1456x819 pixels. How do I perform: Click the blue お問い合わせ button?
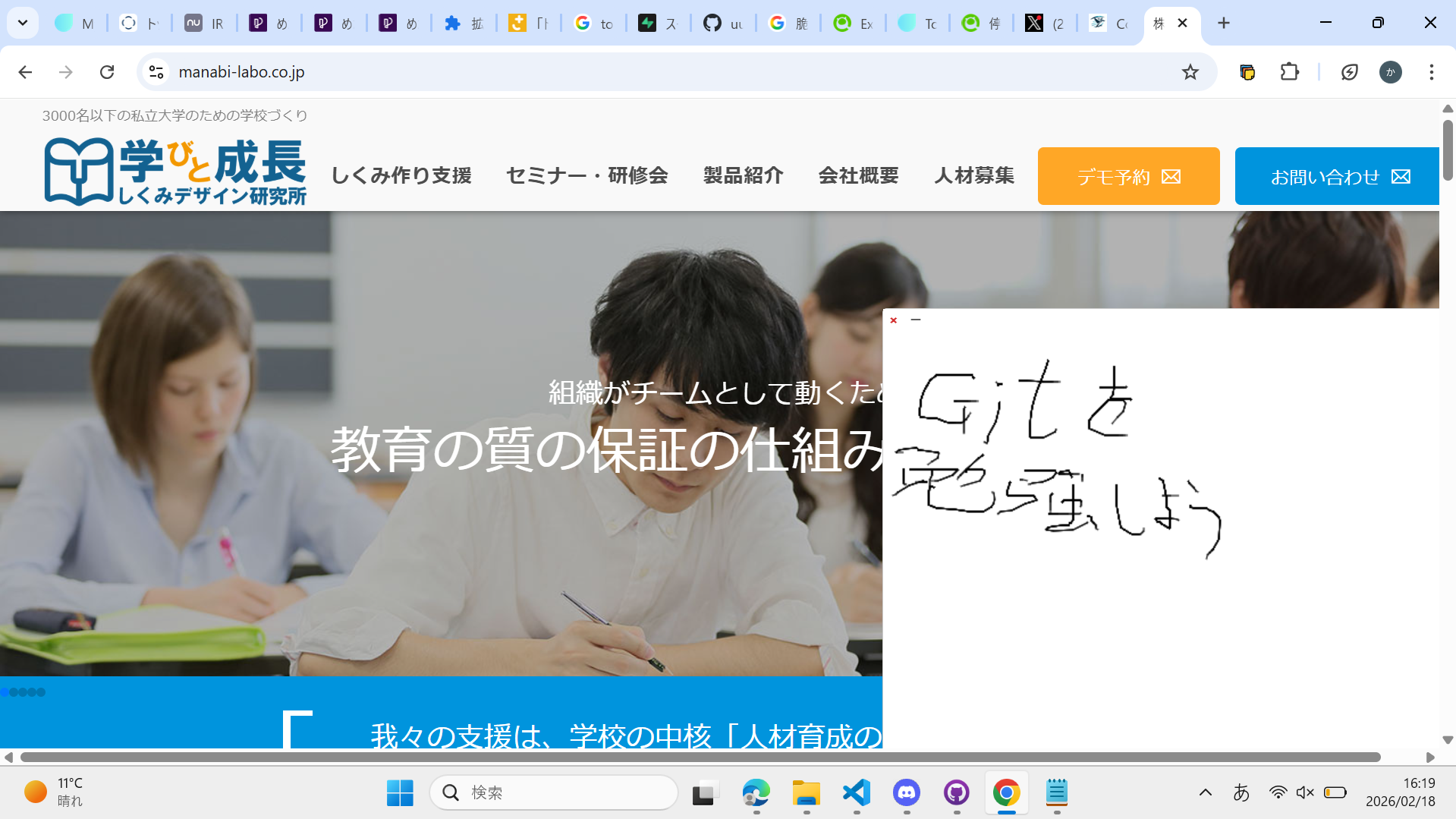coord(1336,176)
